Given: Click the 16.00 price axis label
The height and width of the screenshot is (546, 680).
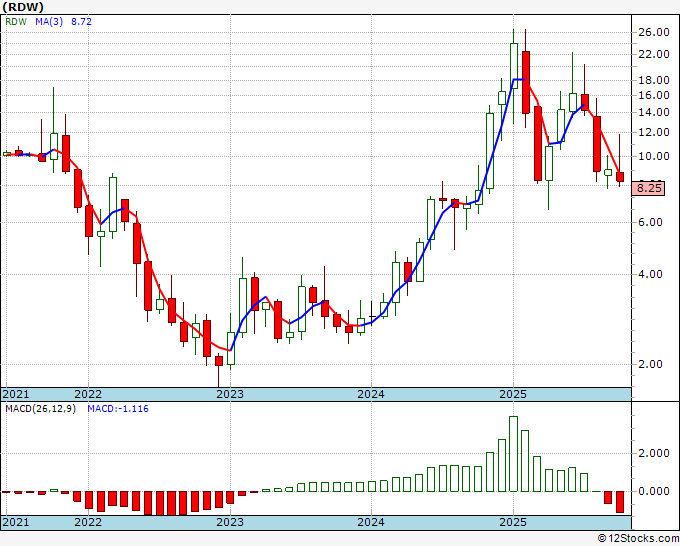Looking at the screenshot, I should pyautogui.click(x=653, y=95).
